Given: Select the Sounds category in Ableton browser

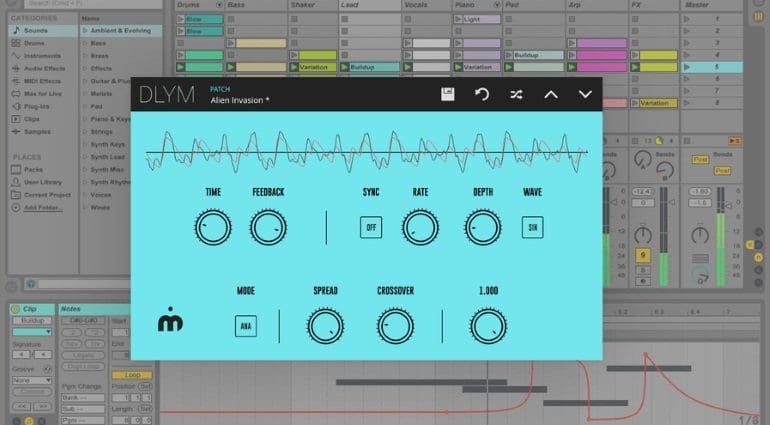Looking at the screenshot, I should [x=42, y=30].
